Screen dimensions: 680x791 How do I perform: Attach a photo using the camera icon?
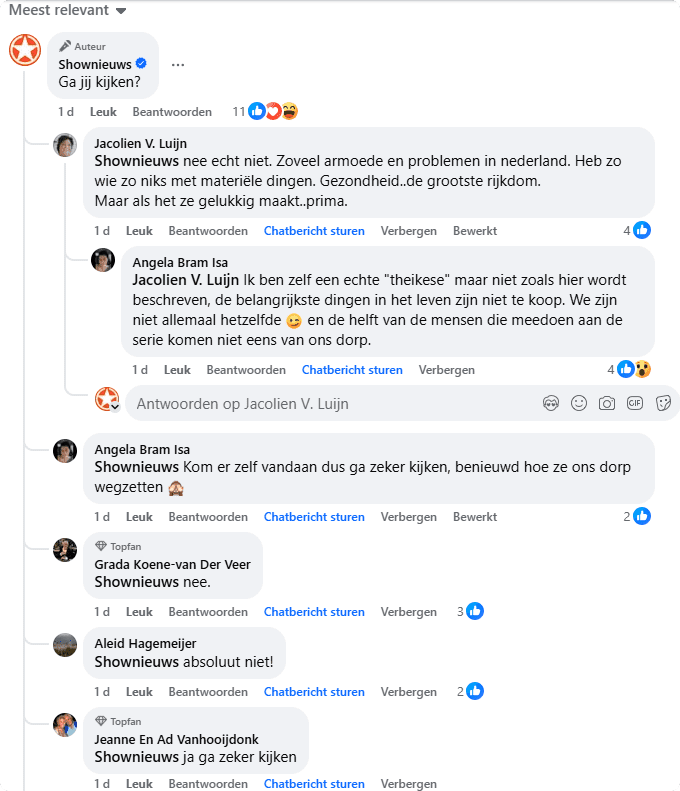[606, 404]
